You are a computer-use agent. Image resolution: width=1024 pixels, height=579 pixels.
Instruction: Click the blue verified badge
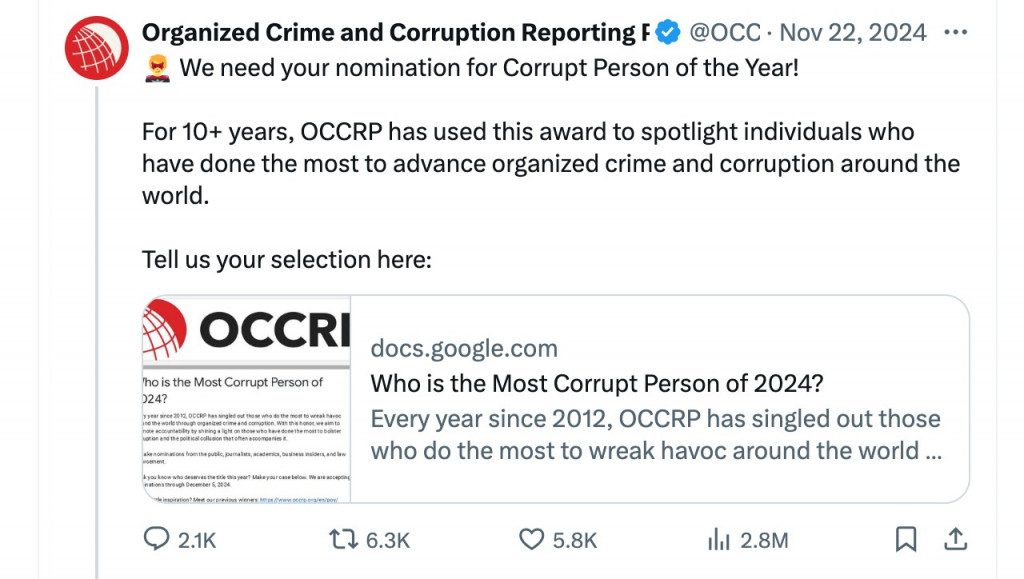click(668, 33)
